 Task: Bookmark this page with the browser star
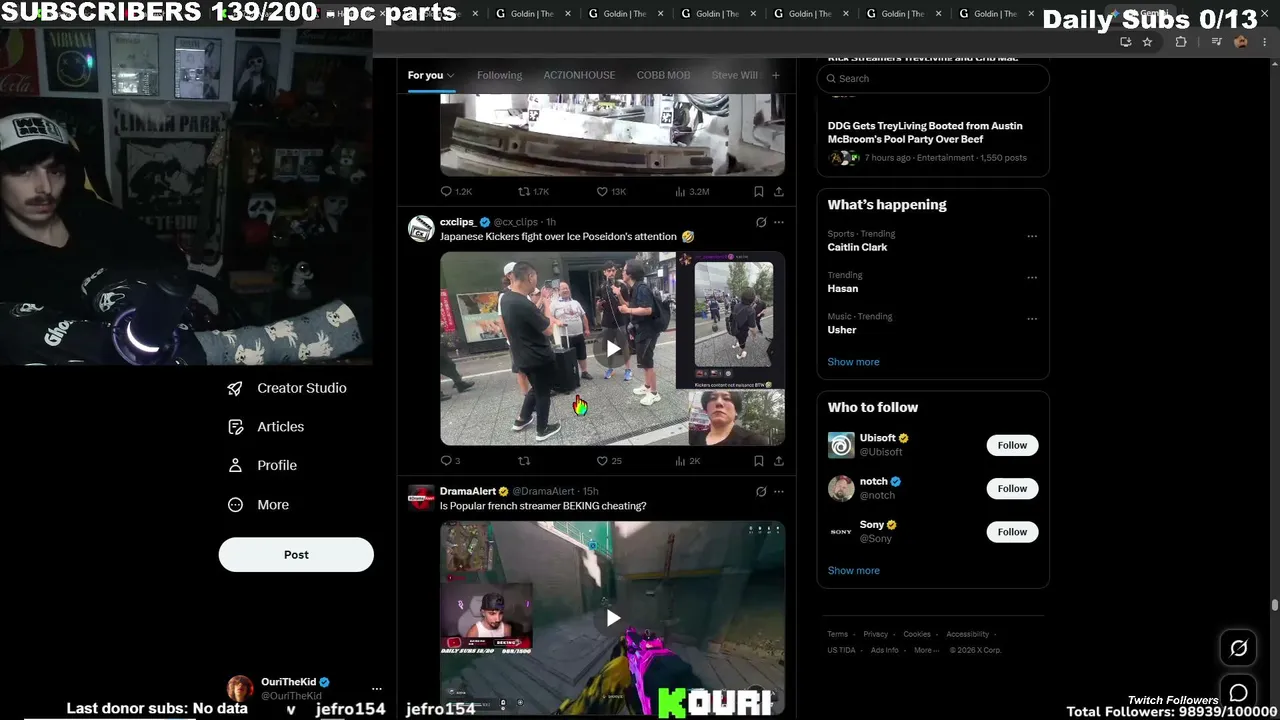(1147, 42)
